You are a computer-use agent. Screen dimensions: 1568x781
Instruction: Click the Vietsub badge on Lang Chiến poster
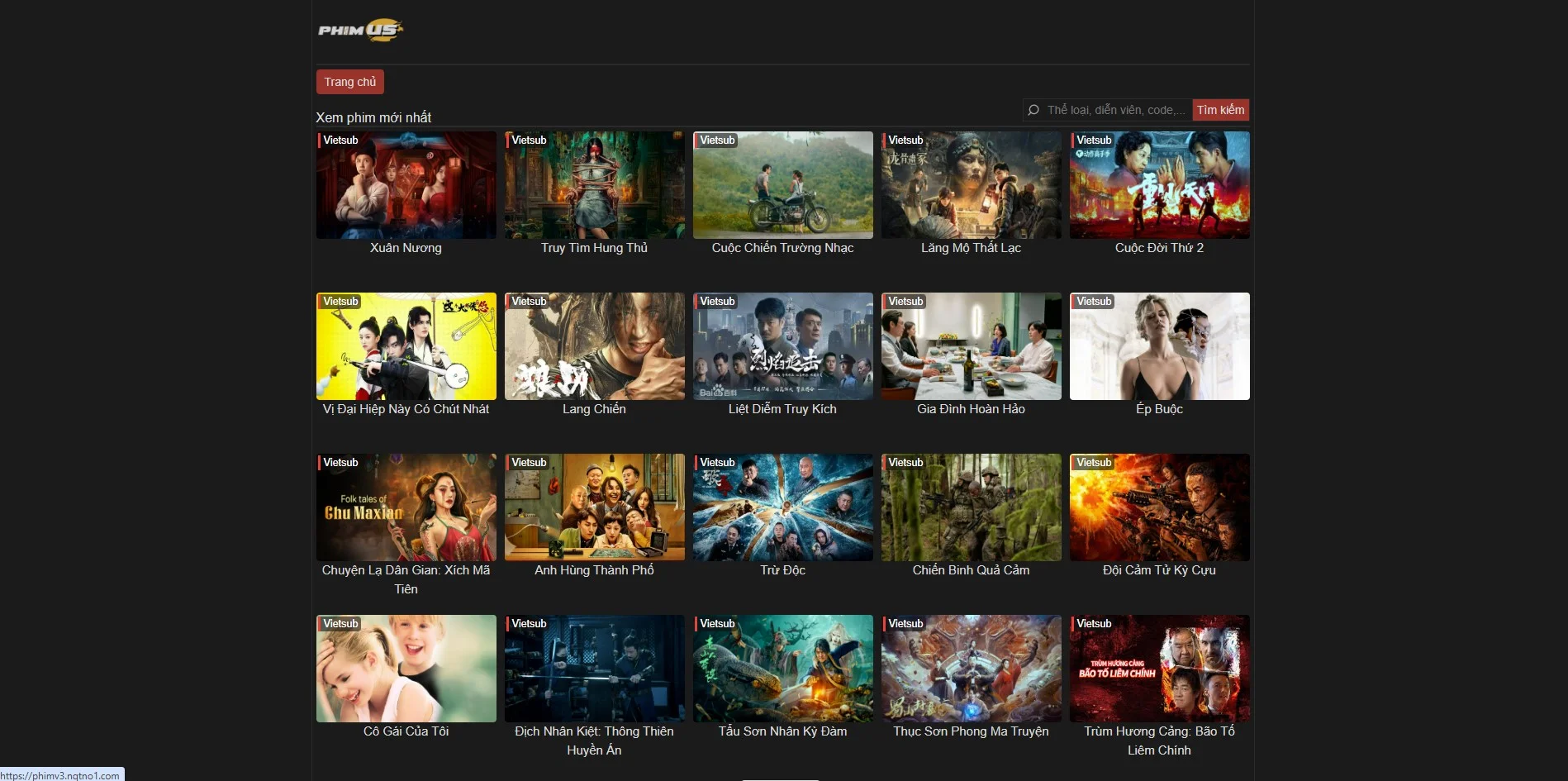point(528,301)
